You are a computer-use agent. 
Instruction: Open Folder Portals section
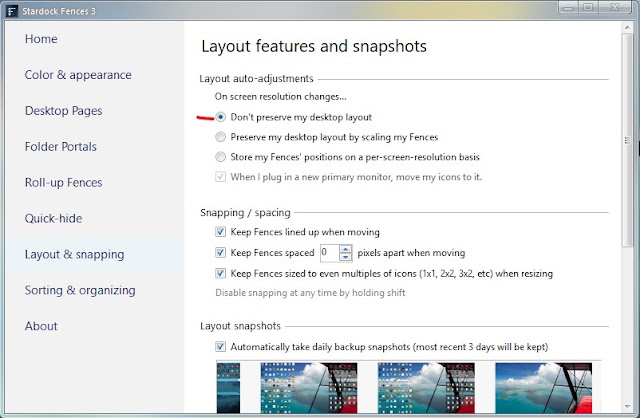click(x=60, y=147)
